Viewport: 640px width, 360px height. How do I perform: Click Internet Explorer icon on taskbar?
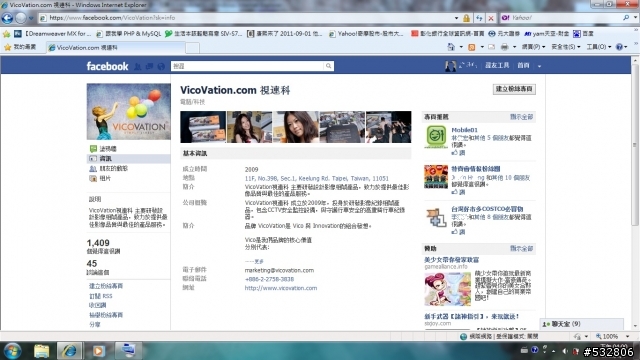(x=69, y=351)
